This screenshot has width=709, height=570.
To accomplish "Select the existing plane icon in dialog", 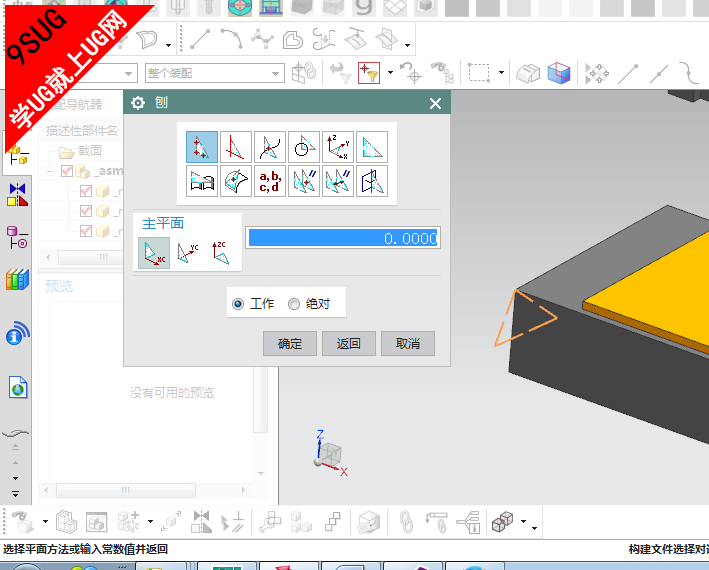I will coord(372,147).
